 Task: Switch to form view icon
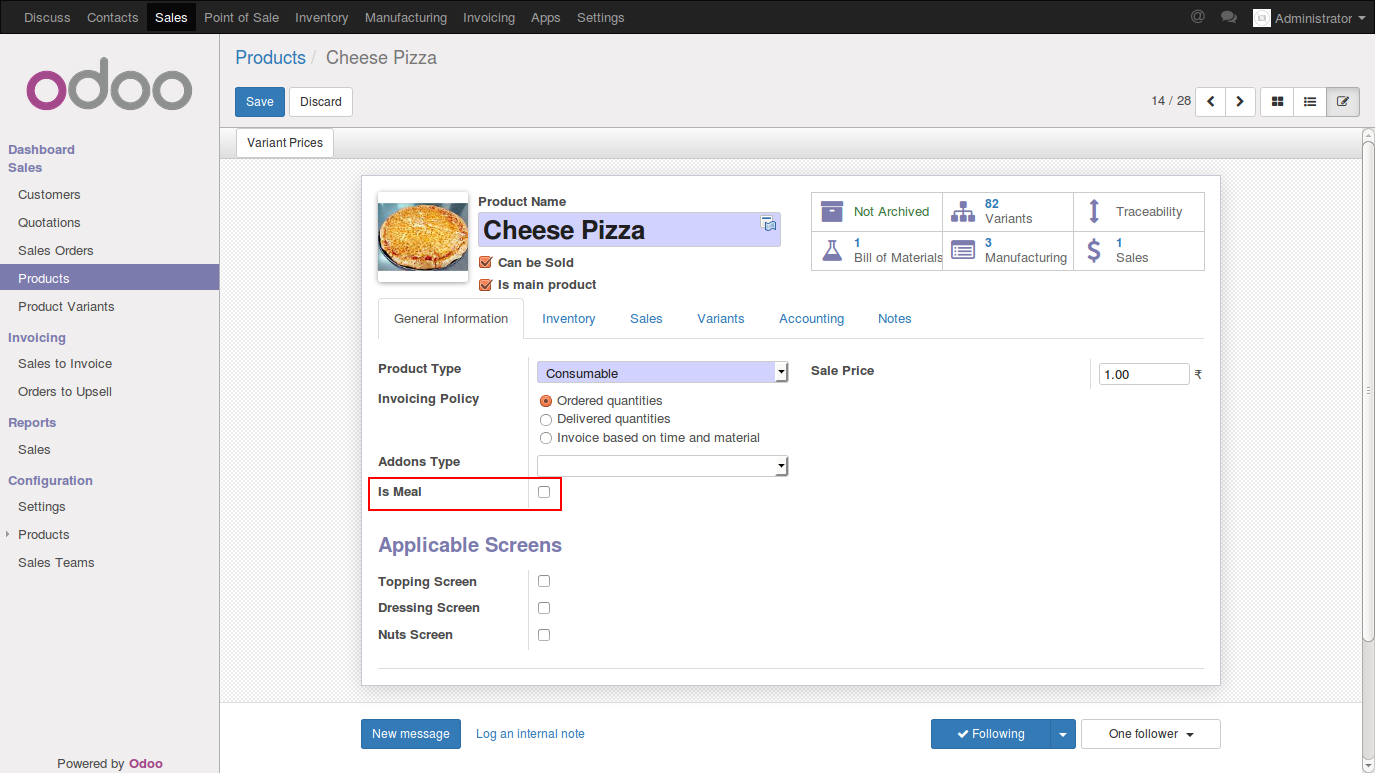point(1343,101)
